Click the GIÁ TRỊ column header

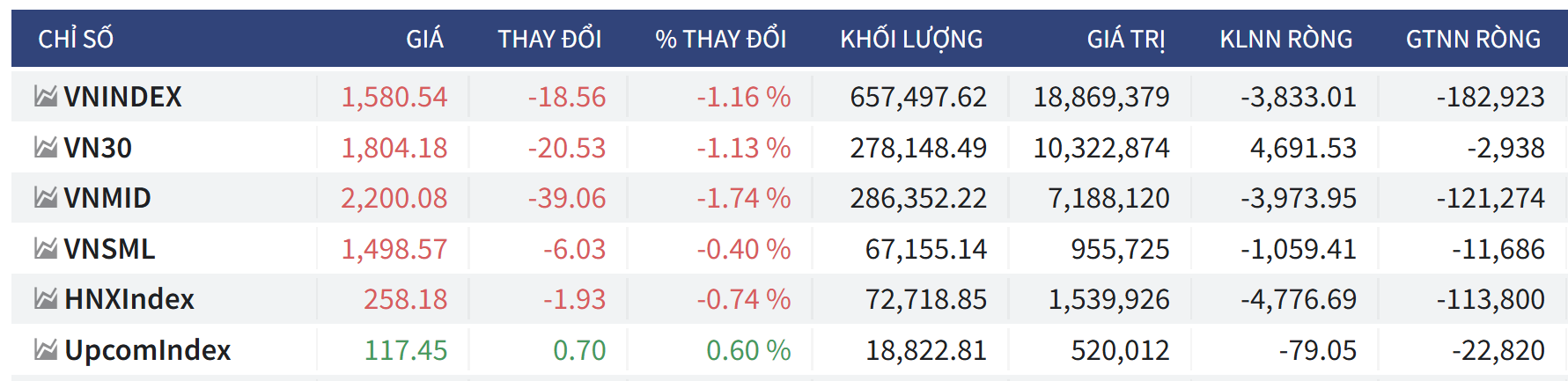tap(1125, 40)
